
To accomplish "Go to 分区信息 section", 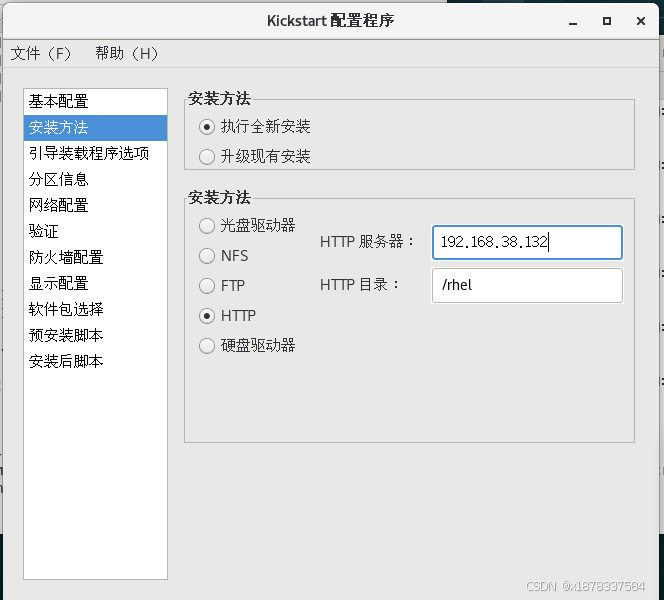I will (95, 180).
